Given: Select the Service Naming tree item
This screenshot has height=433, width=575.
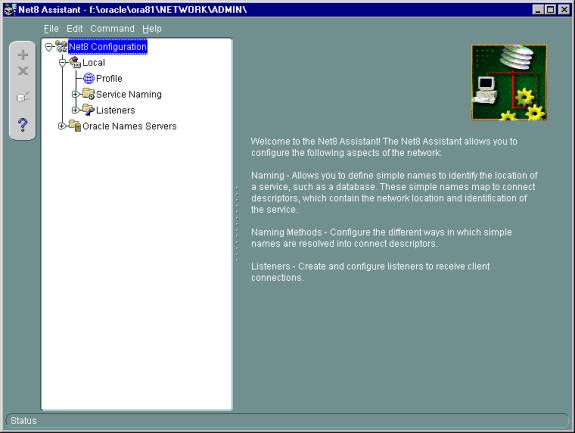Looking at the screenshot, I should point(129,94).
